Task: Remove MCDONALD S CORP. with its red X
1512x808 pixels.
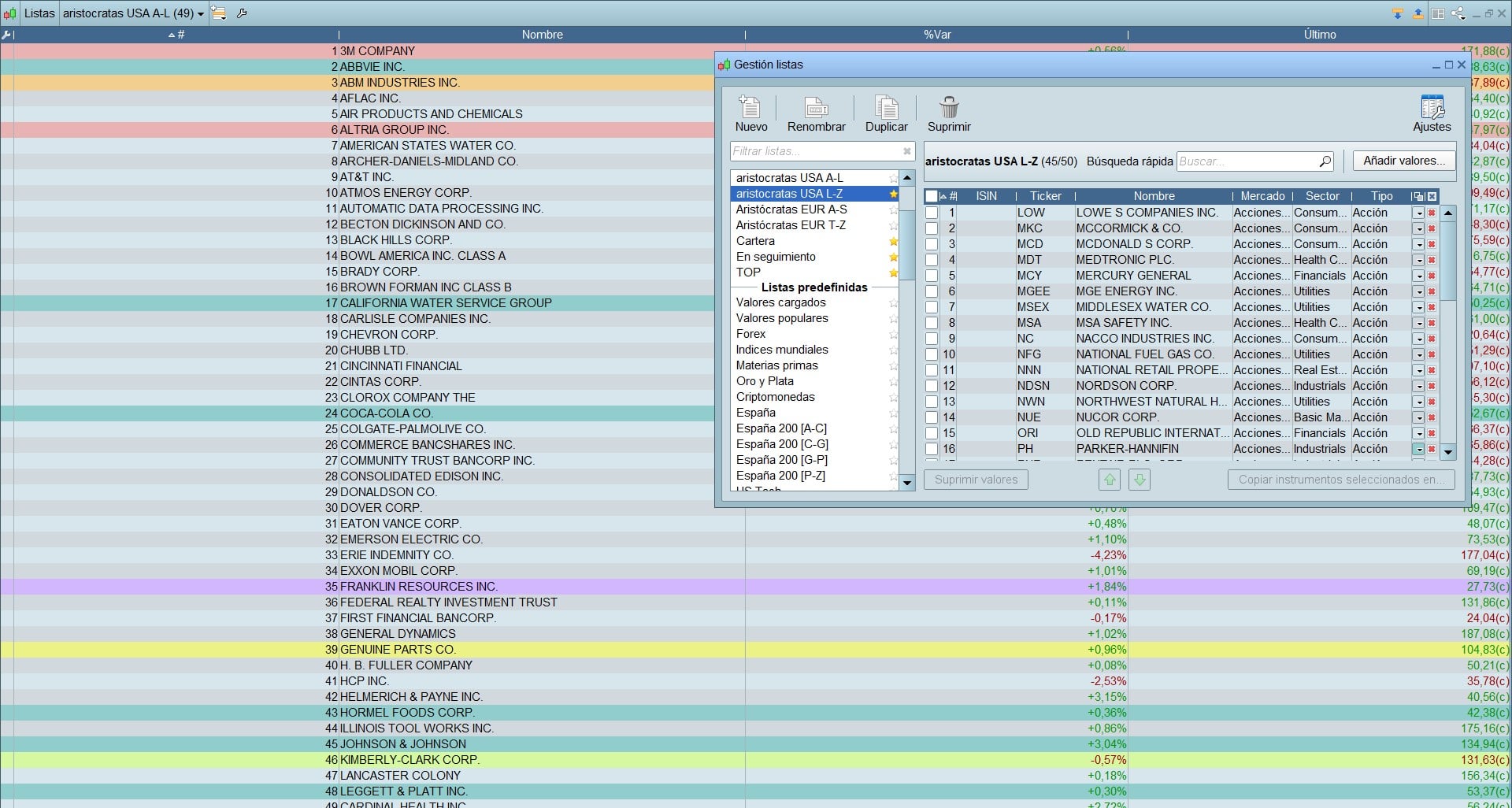Action: (1432, 244)
